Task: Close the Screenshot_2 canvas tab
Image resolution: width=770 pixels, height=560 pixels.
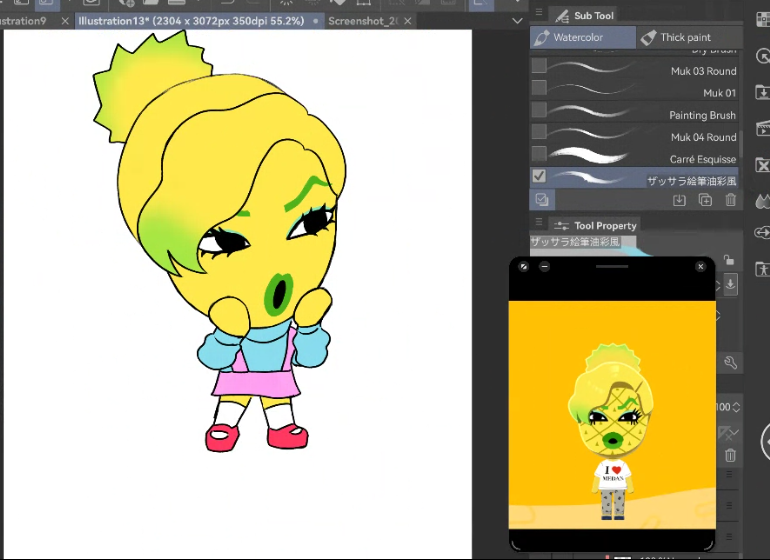Action: pyautogui.click(x=408, y=21)
